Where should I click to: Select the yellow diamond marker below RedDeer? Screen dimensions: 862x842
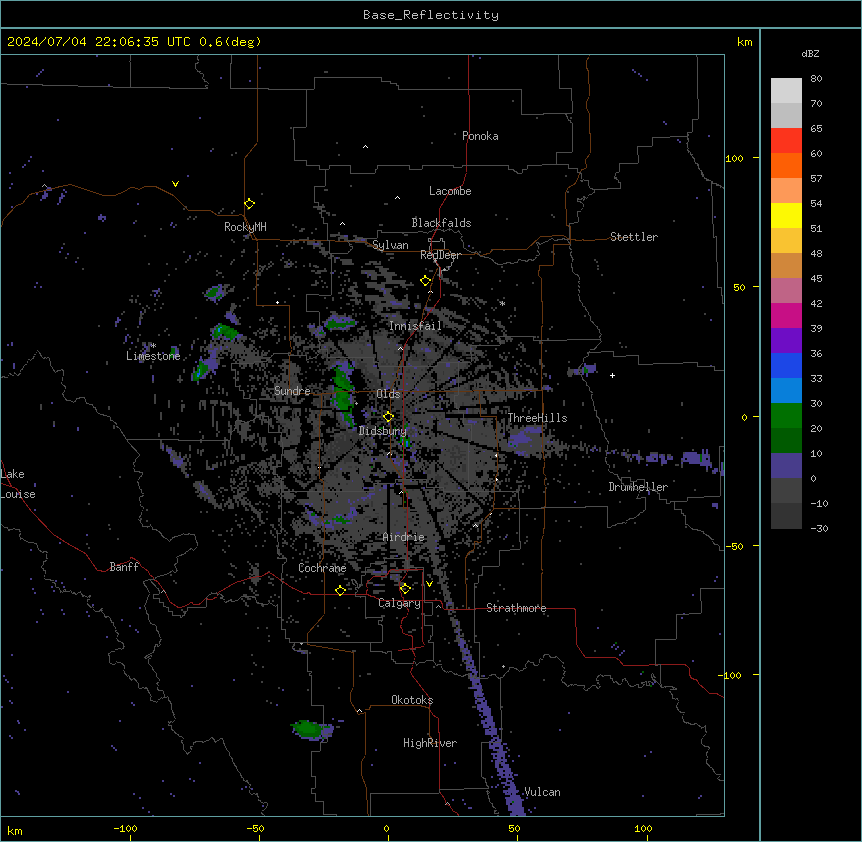coord(426,281)
